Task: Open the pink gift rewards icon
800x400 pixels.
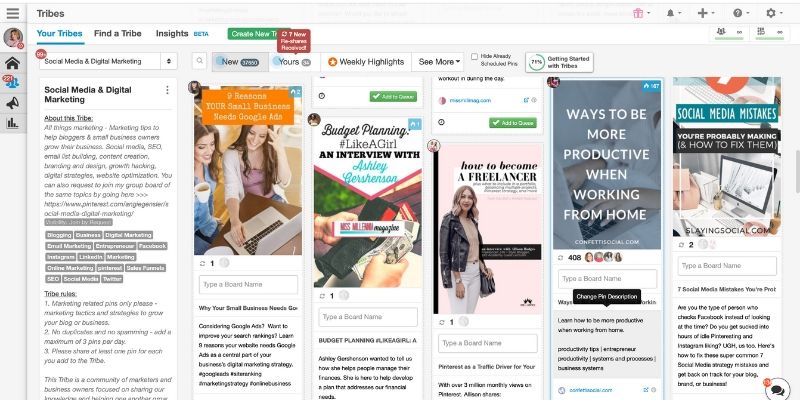Action: click(638, 13)
